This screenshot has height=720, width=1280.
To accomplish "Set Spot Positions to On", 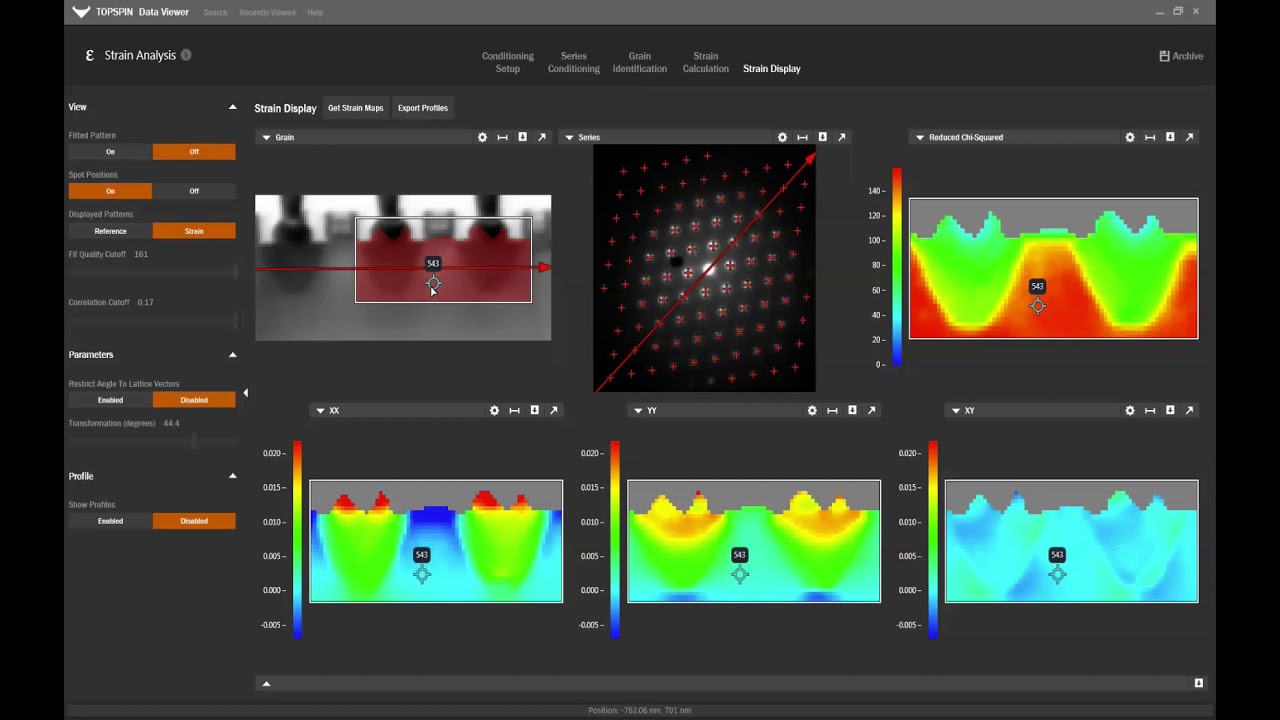I will point(110,191).
